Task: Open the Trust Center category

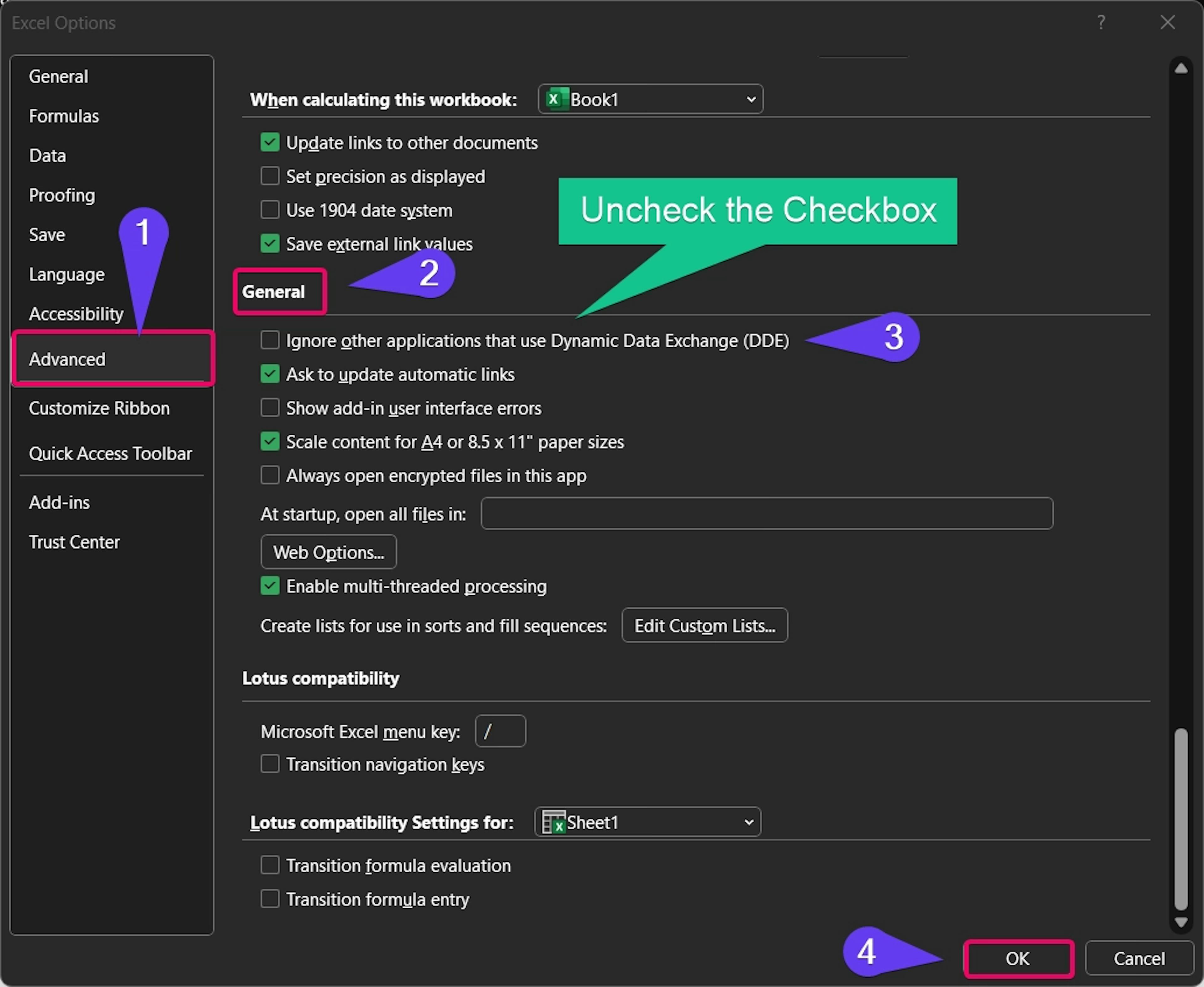Action: [74, 542]
